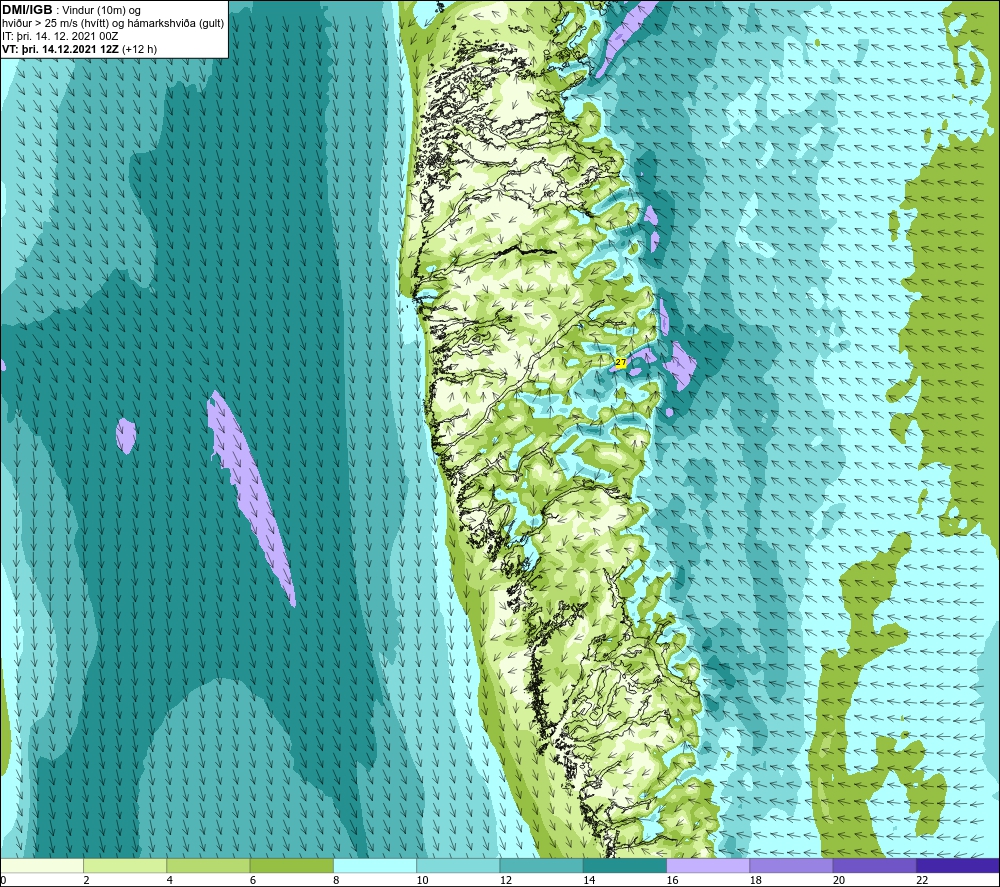Click the small purple oval patch west of the band
The image size is (1000, 887).
point(126,436)
